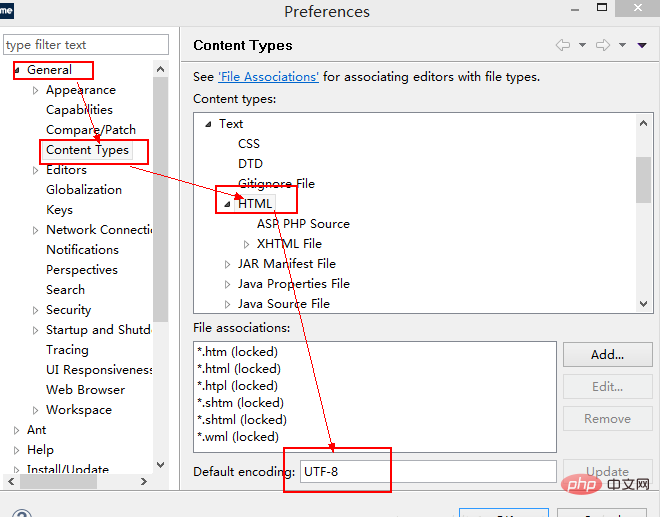Select Content Types in preferences tree
This screenshot has width=660, height=517.
pos(87,150)
